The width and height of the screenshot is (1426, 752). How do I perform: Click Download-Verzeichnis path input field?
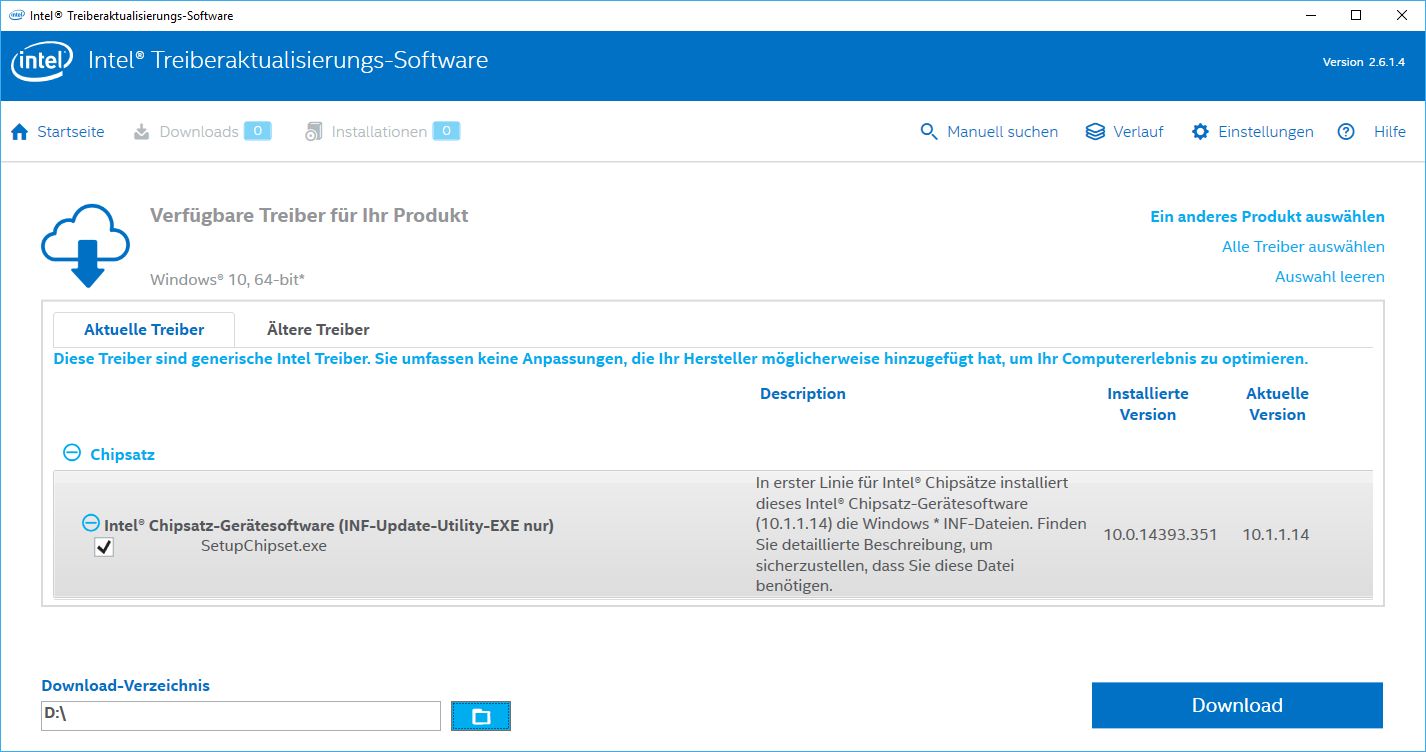pos(241,716)
